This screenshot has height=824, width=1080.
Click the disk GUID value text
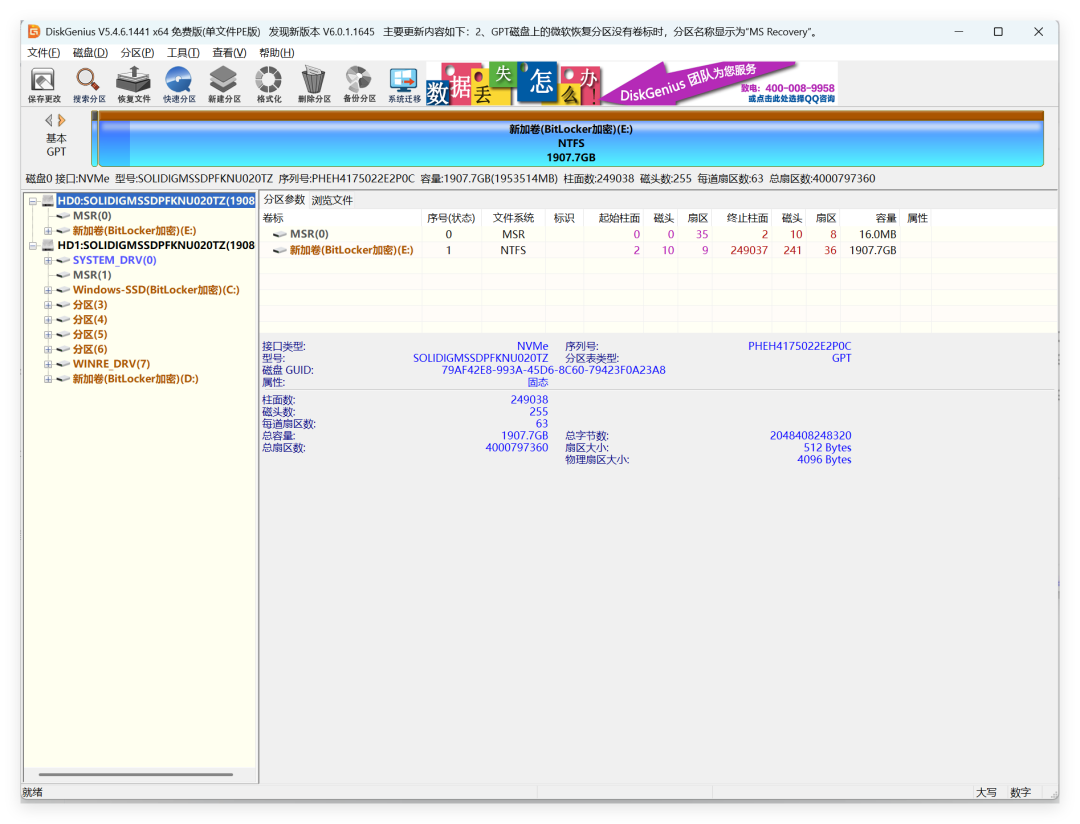pos(553,370)
